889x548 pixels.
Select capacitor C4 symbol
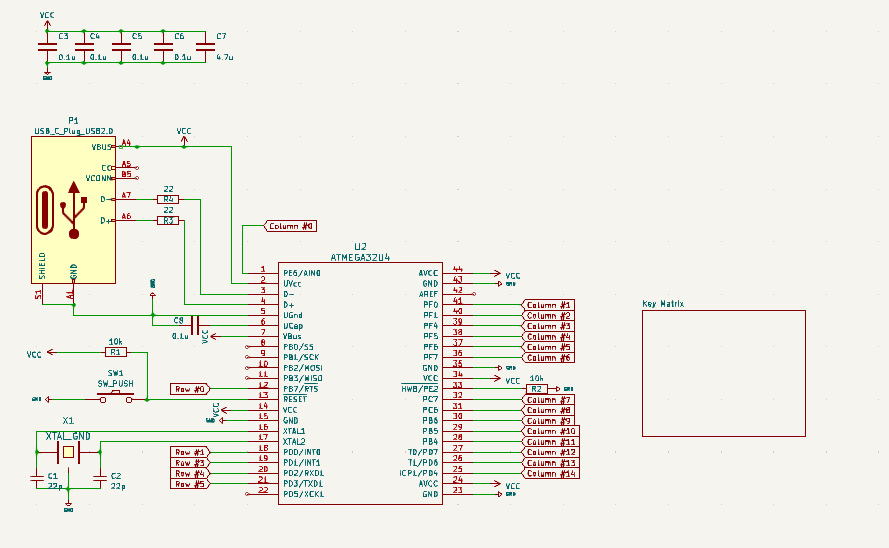tap(84, 47)
